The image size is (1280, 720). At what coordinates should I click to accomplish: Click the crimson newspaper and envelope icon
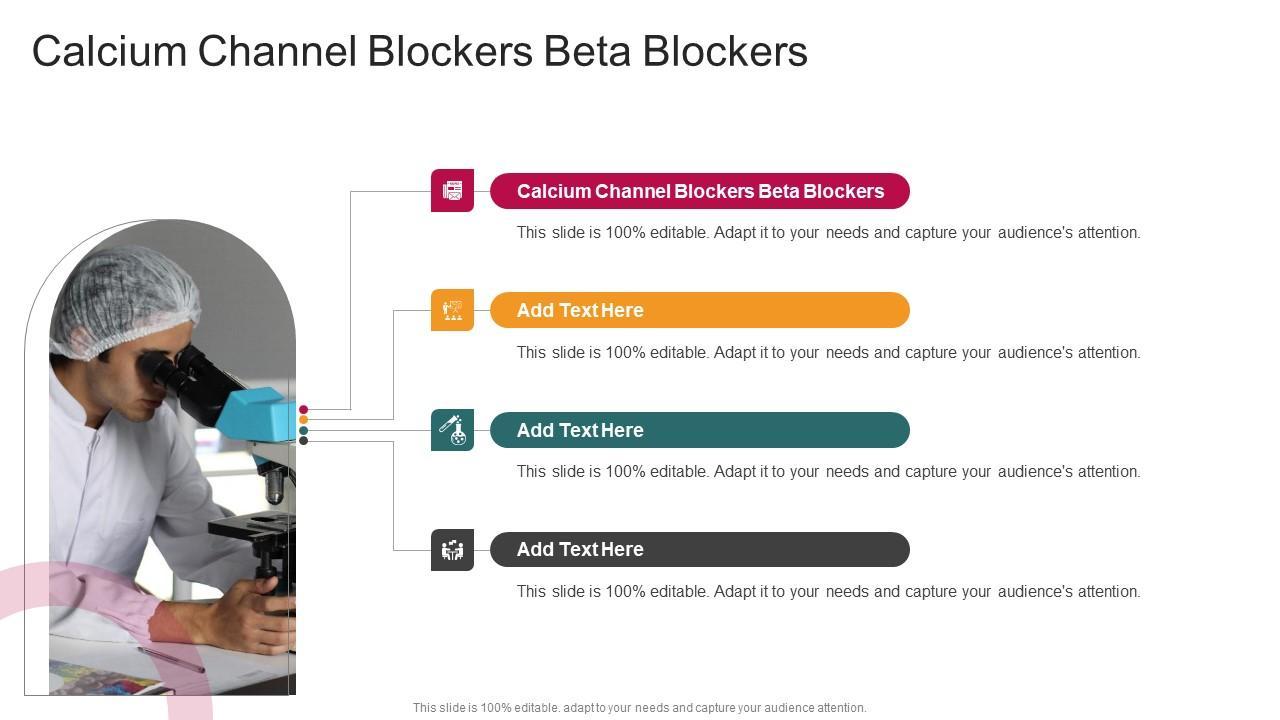point(452,190)
